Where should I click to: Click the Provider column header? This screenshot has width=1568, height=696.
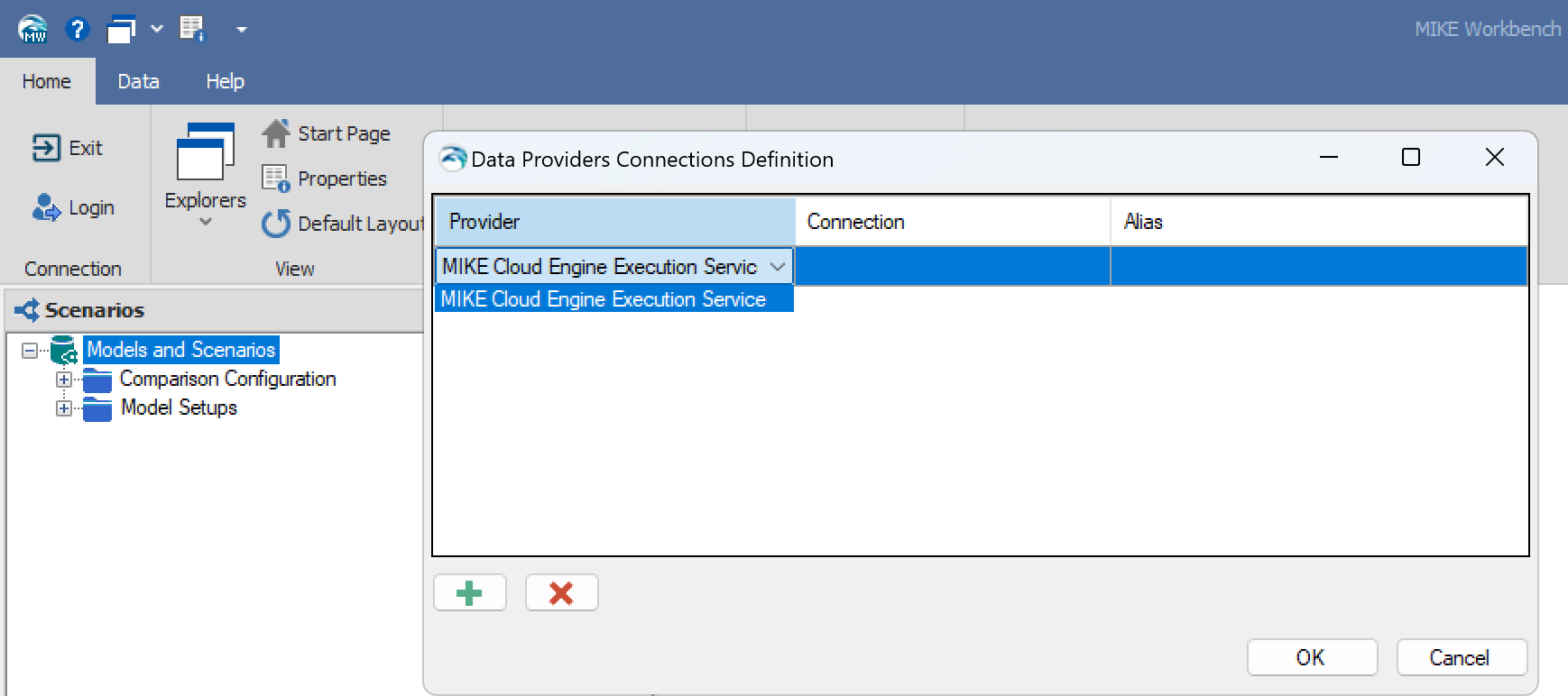[614, 222]
